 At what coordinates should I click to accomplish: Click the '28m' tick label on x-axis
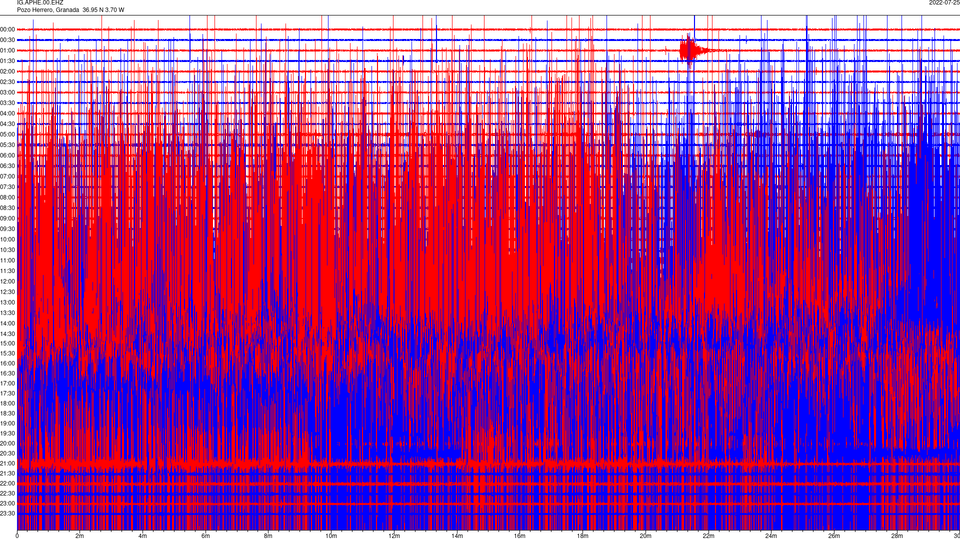[x=897, y=536]
